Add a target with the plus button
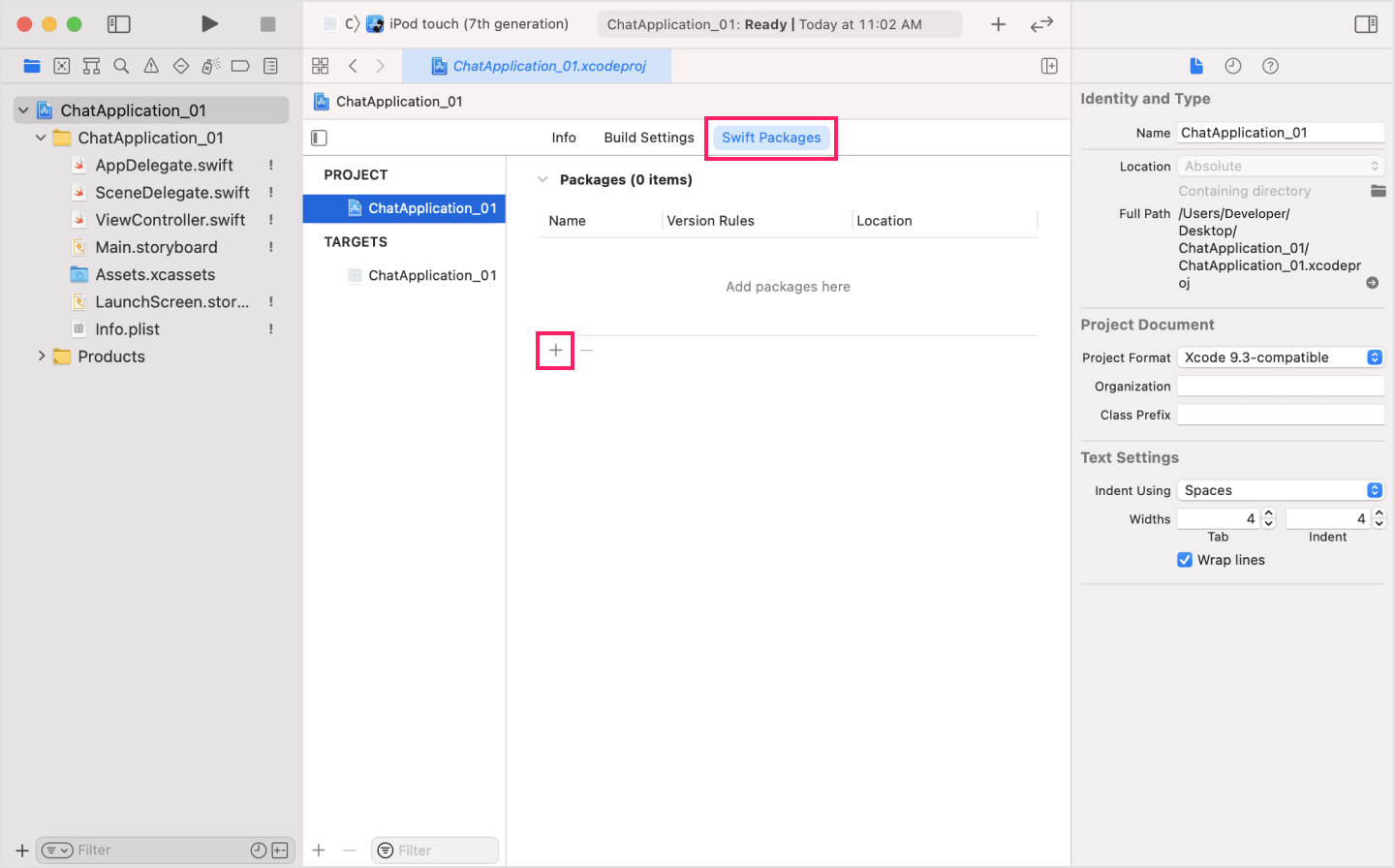The width and height of the screenshot is (1395, 868). [319, 851]
